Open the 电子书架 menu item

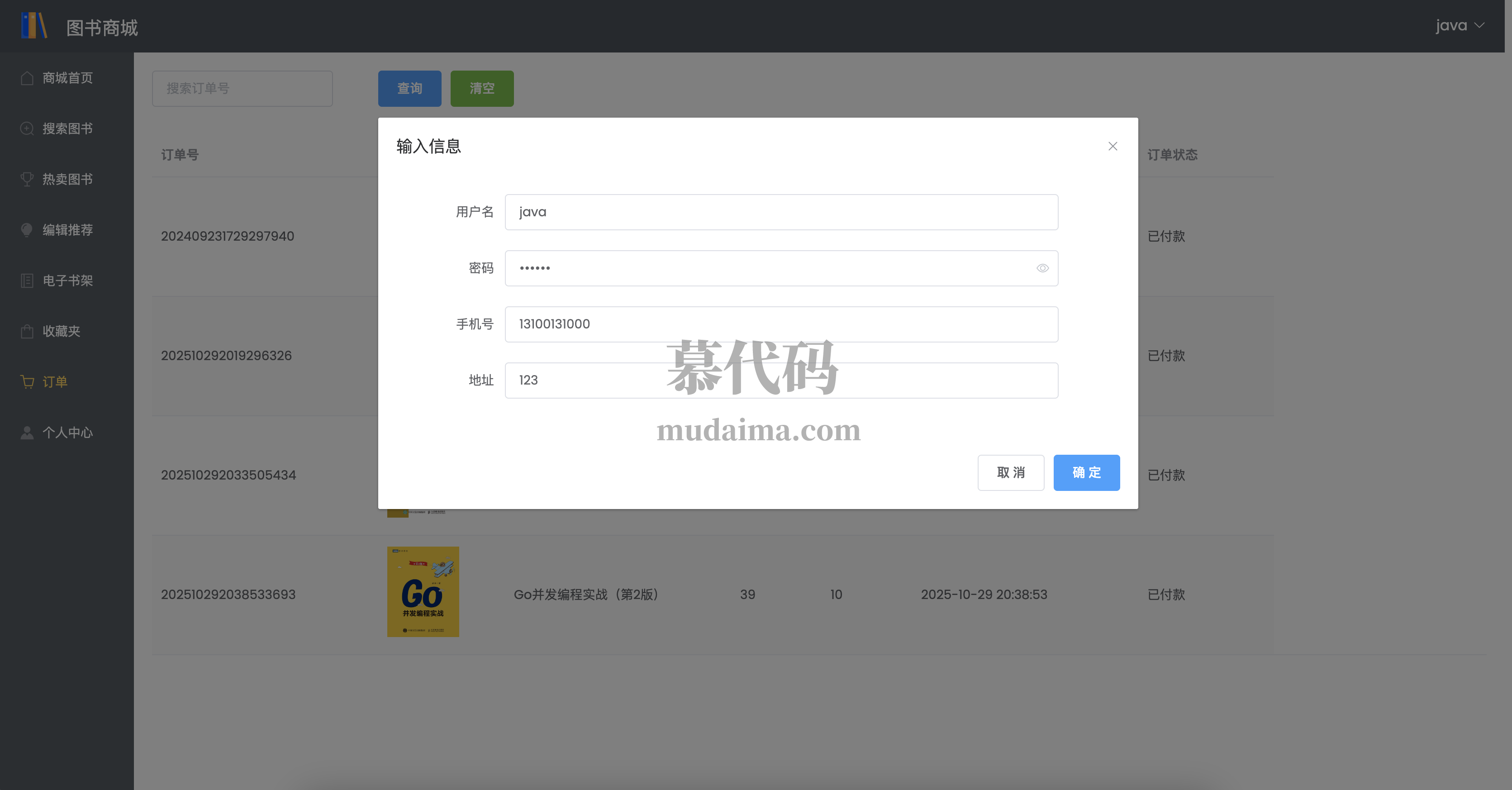coord(67,281)
